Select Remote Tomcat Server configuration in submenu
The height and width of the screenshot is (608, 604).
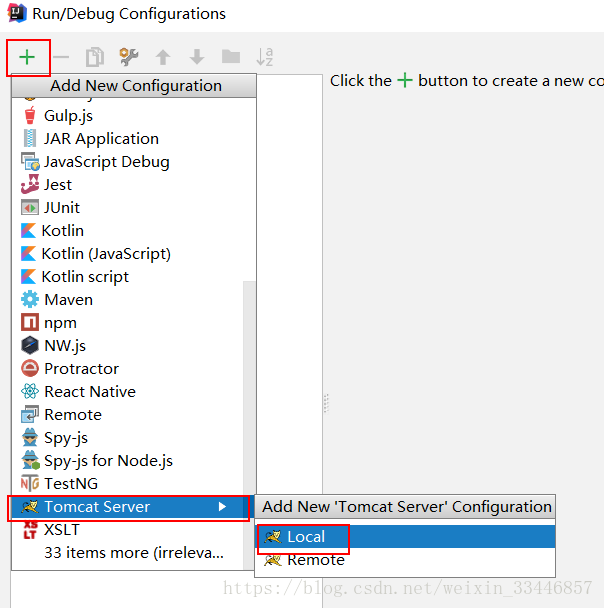tap(405, 560)
